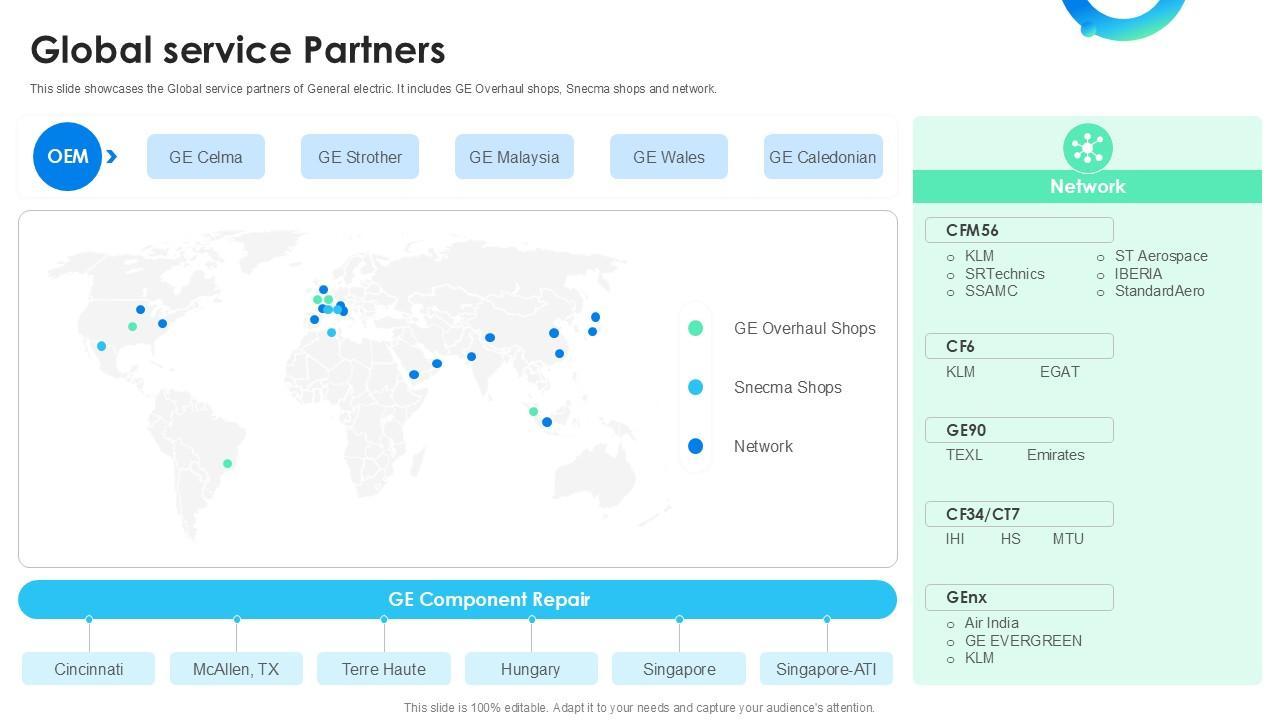
Task: Select the GE Wales box
Action: click(669, 157)
